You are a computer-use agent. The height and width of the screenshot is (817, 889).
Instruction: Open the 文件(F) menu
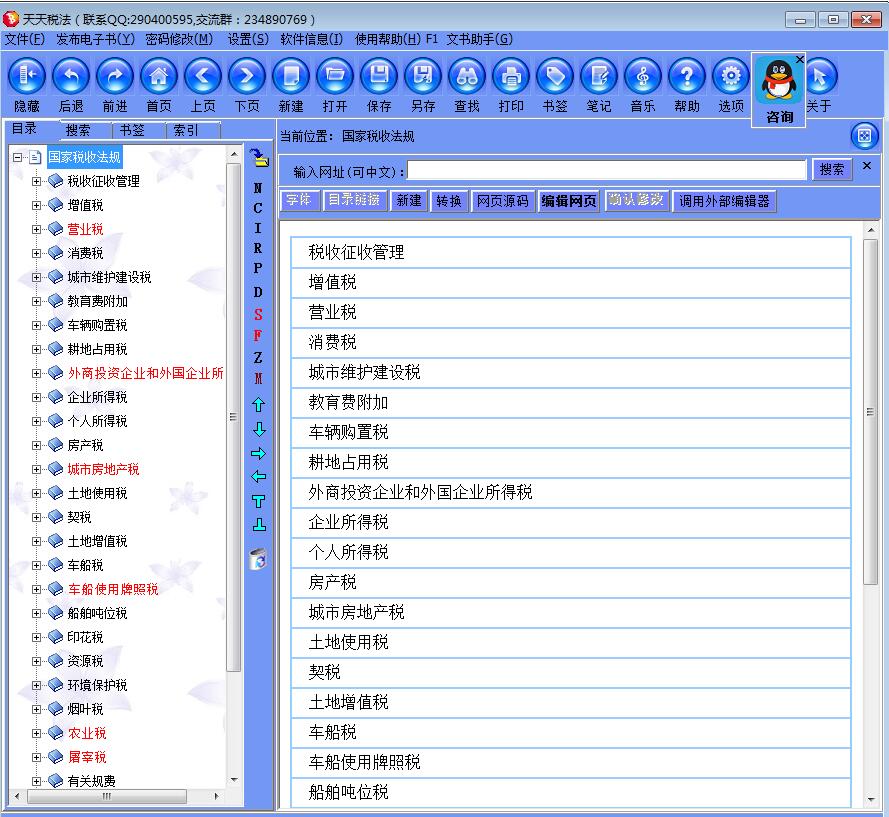coord(25,39)
